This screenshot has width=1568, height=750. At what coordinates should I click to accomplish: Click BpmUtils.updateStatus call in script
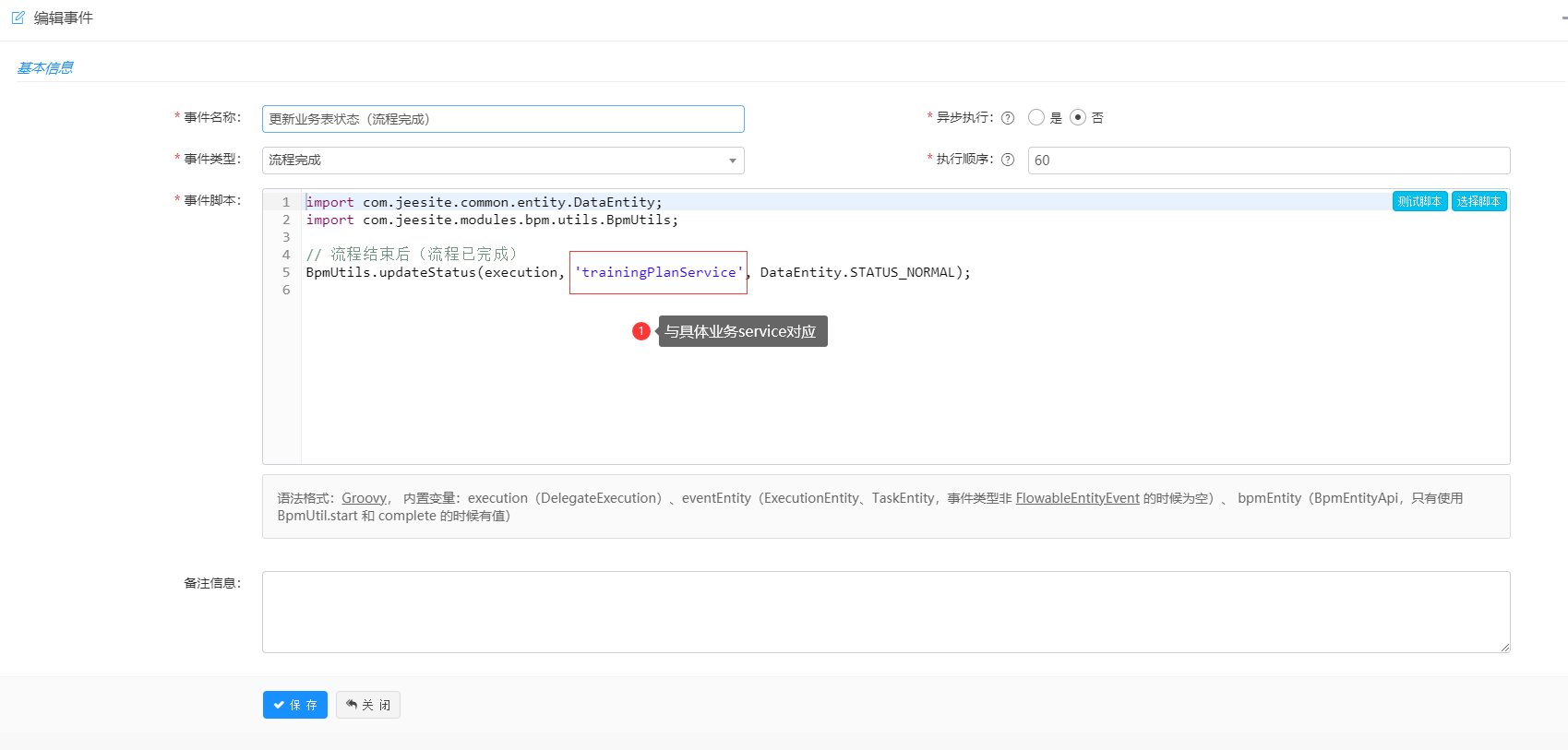(391, 272)
